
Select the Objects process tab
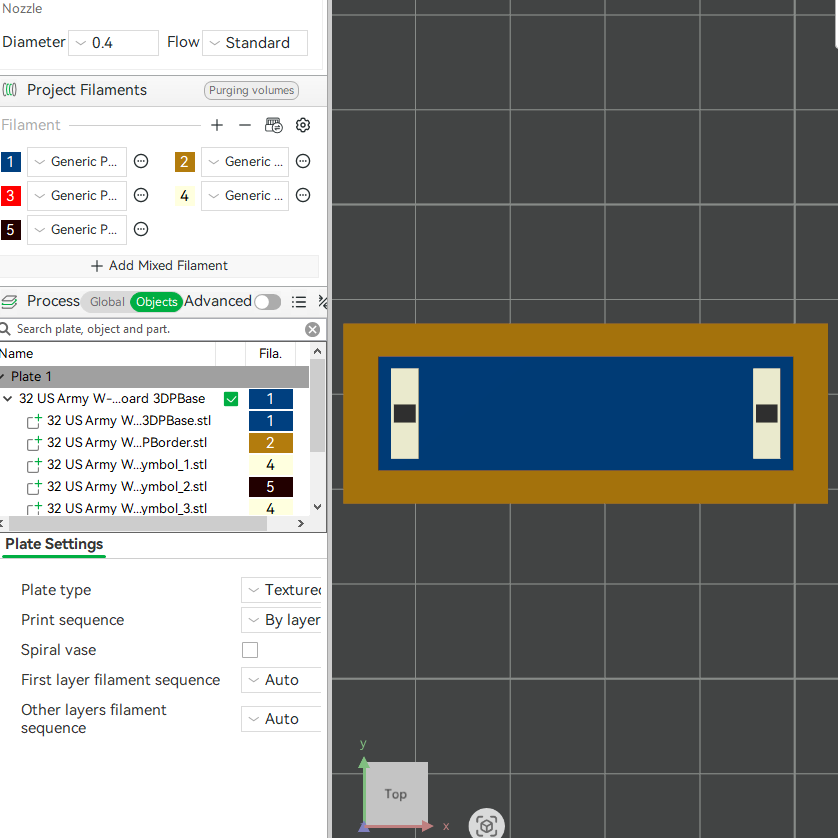point(157,302)
